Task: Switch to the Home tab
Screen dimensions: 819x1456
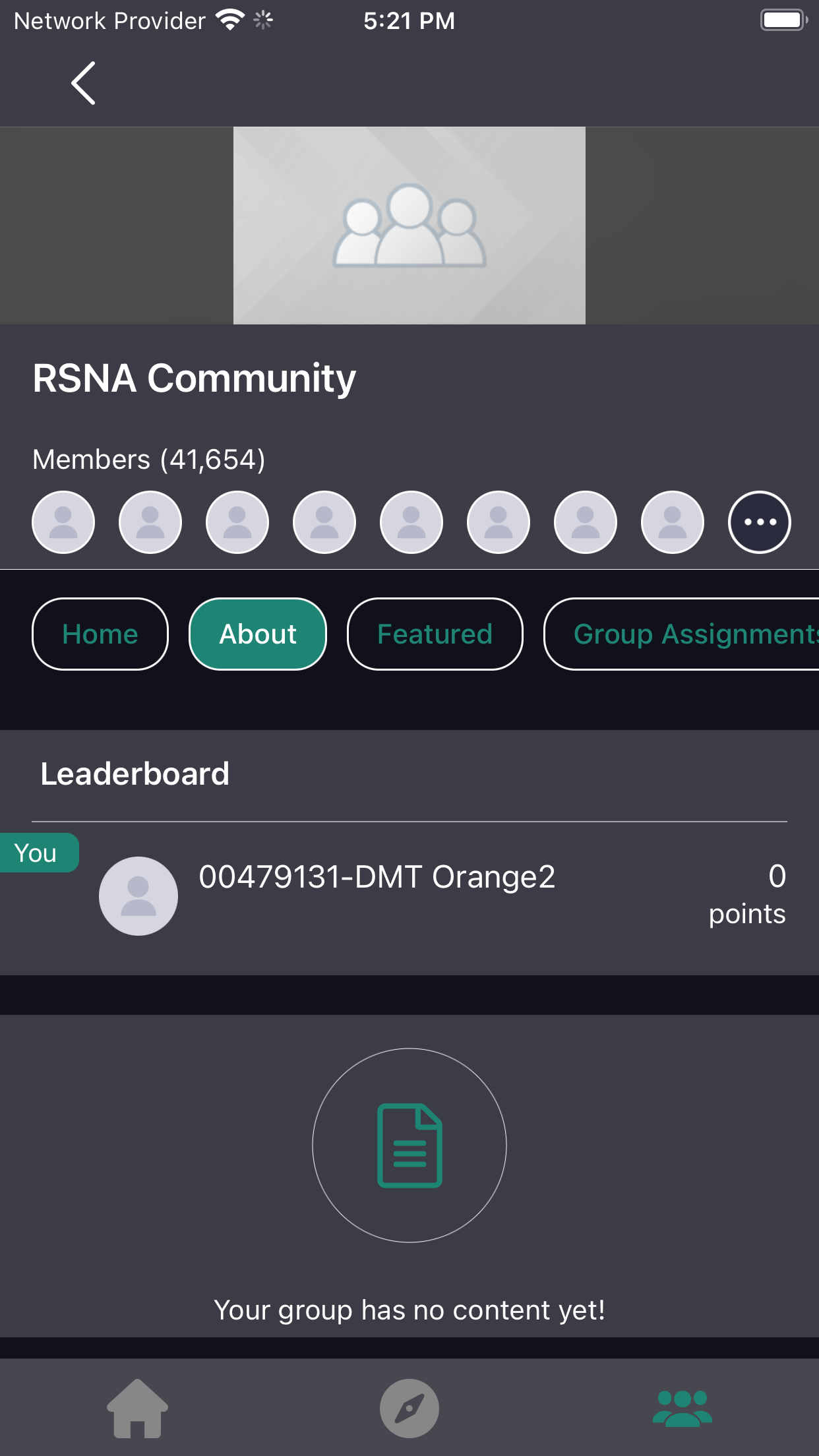Action: 100,634
